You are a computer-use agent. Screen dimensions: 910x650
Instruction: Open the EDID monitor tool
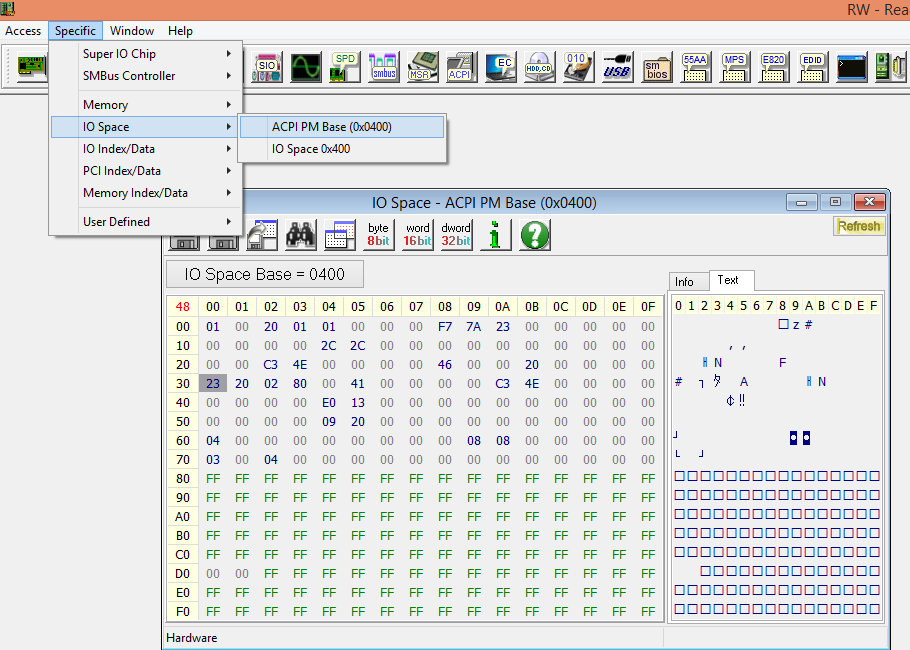click(x=812, y=67)
